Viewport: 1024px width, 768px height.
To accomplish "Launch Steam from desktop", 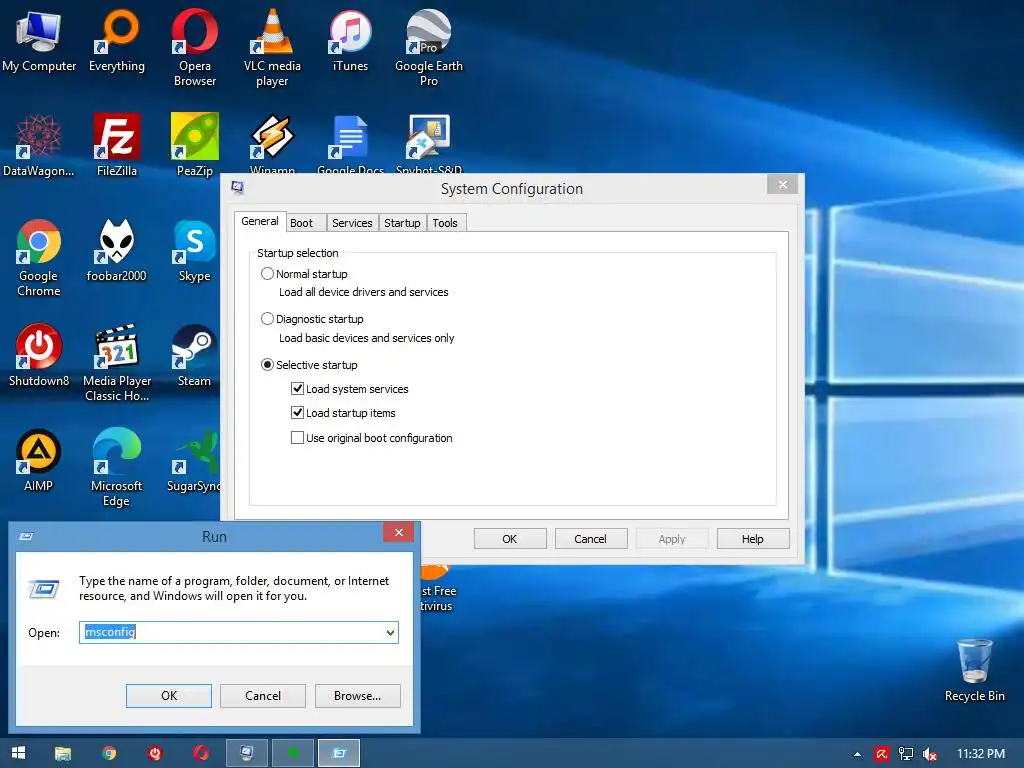I will click(x=195, y=355).
